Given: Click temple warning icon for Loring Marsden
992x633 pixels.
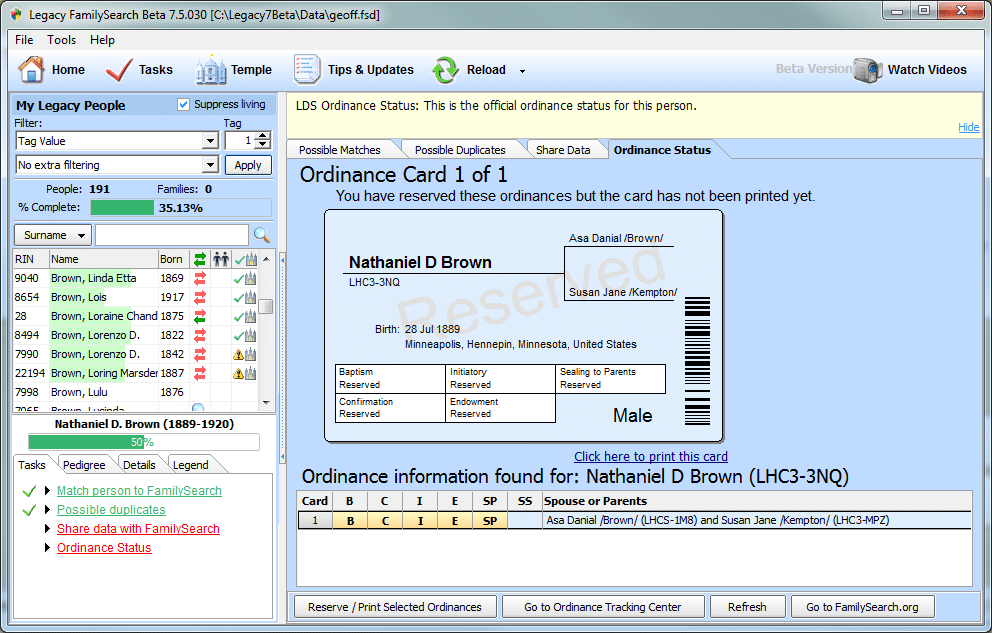Looking at the screenshot, I should coord(245,373).
